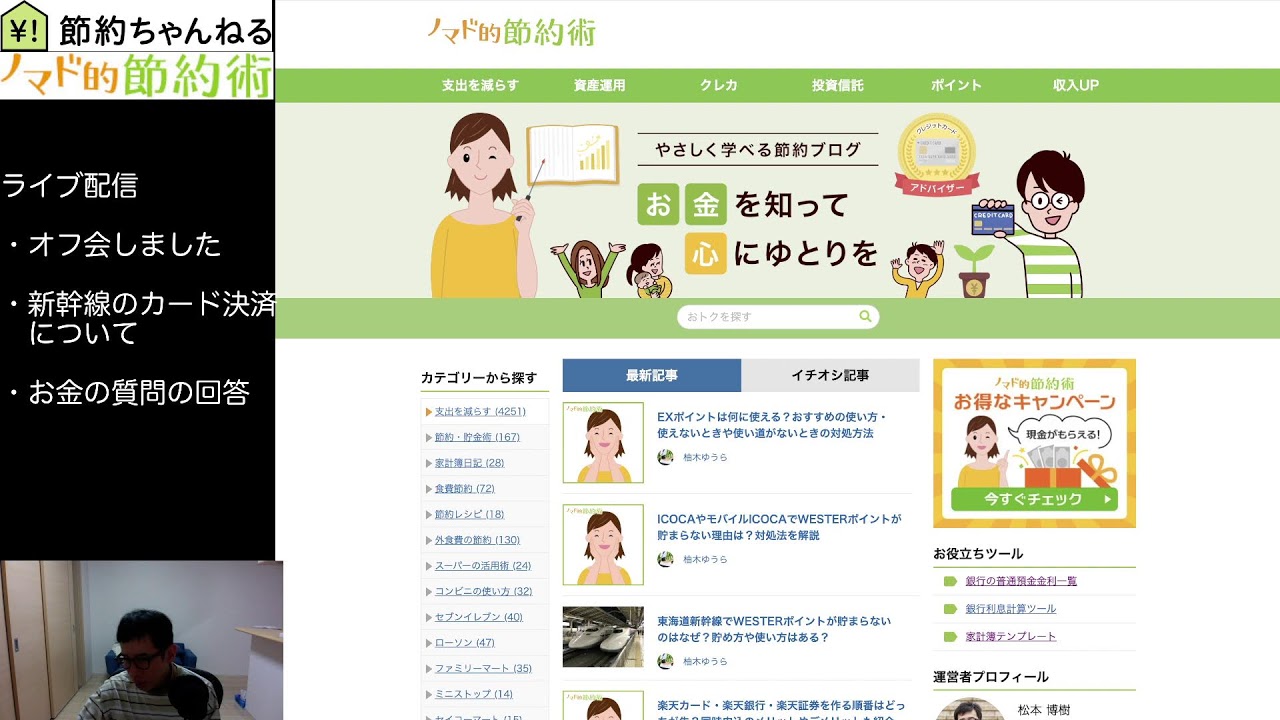
Task: Open category ファミリーマート (35)
Action: pyautogui.click(x=483, y=668)
